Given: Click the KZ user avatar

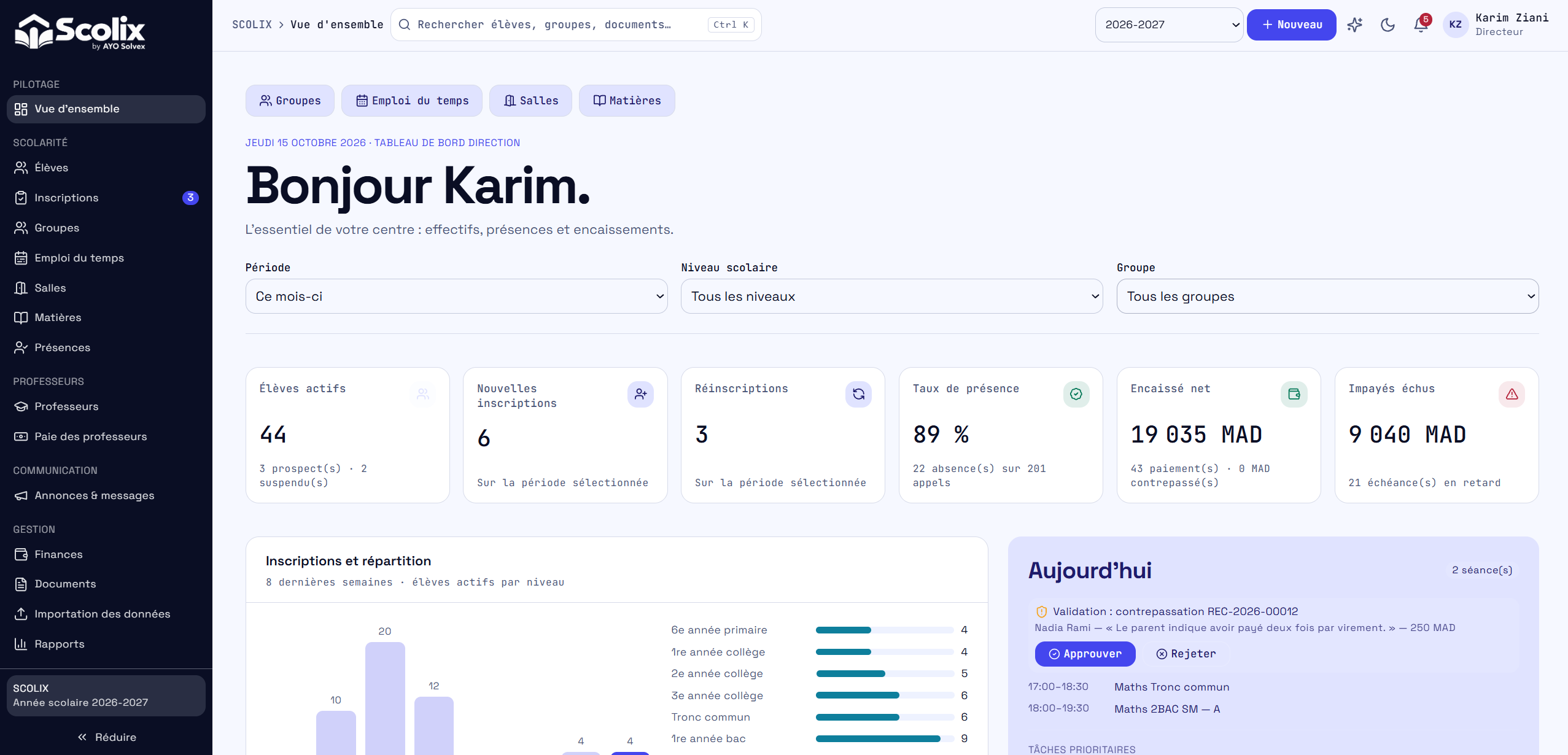Looking at the screenshot, I should pos(1455,25).
